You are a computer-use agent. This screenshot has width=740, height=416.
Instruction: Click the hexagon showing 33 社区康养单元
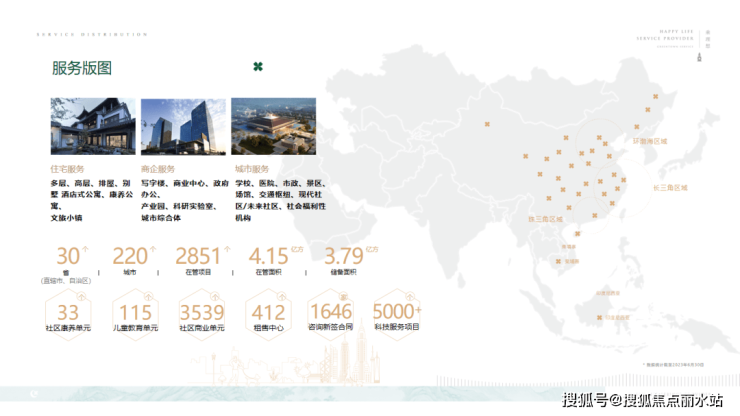68,314
